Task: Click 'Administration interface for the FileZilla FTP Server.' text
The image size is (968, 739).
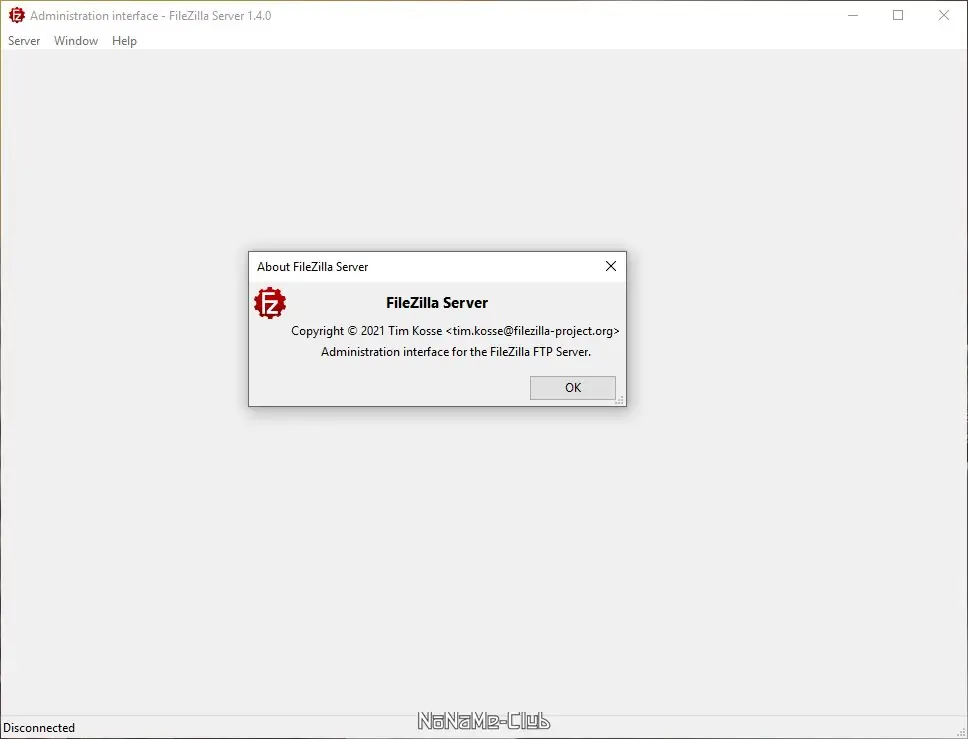Action: coord(456,352)
